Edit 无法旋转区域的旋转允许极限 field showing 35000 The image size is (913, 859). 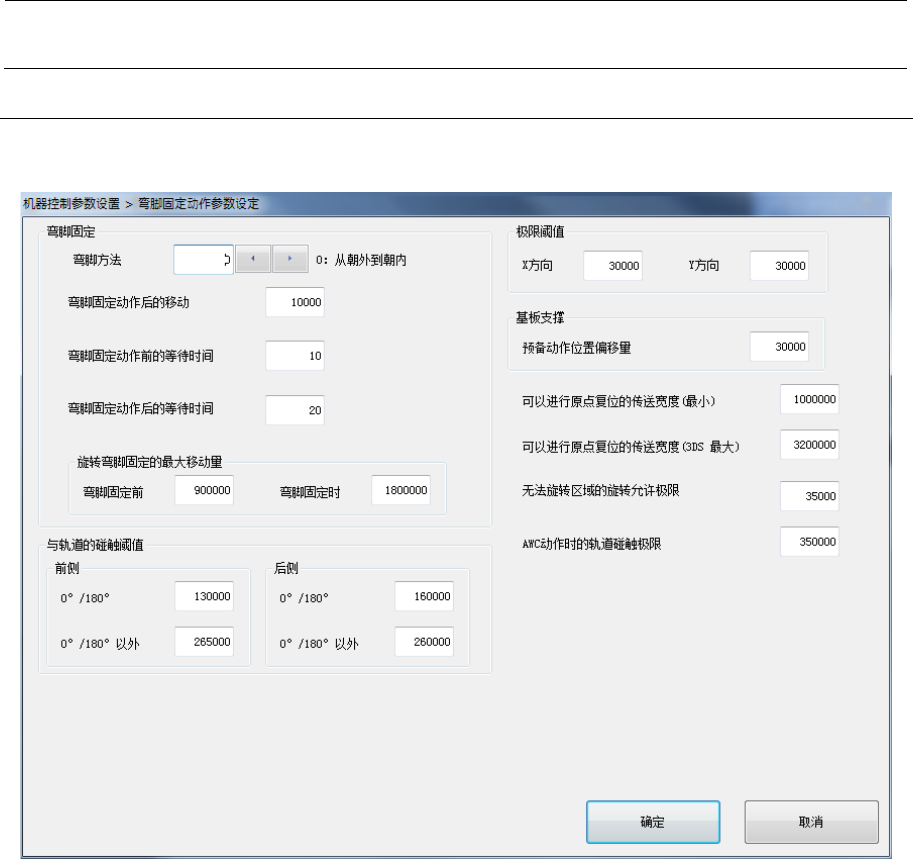click(x=809, y=496)
